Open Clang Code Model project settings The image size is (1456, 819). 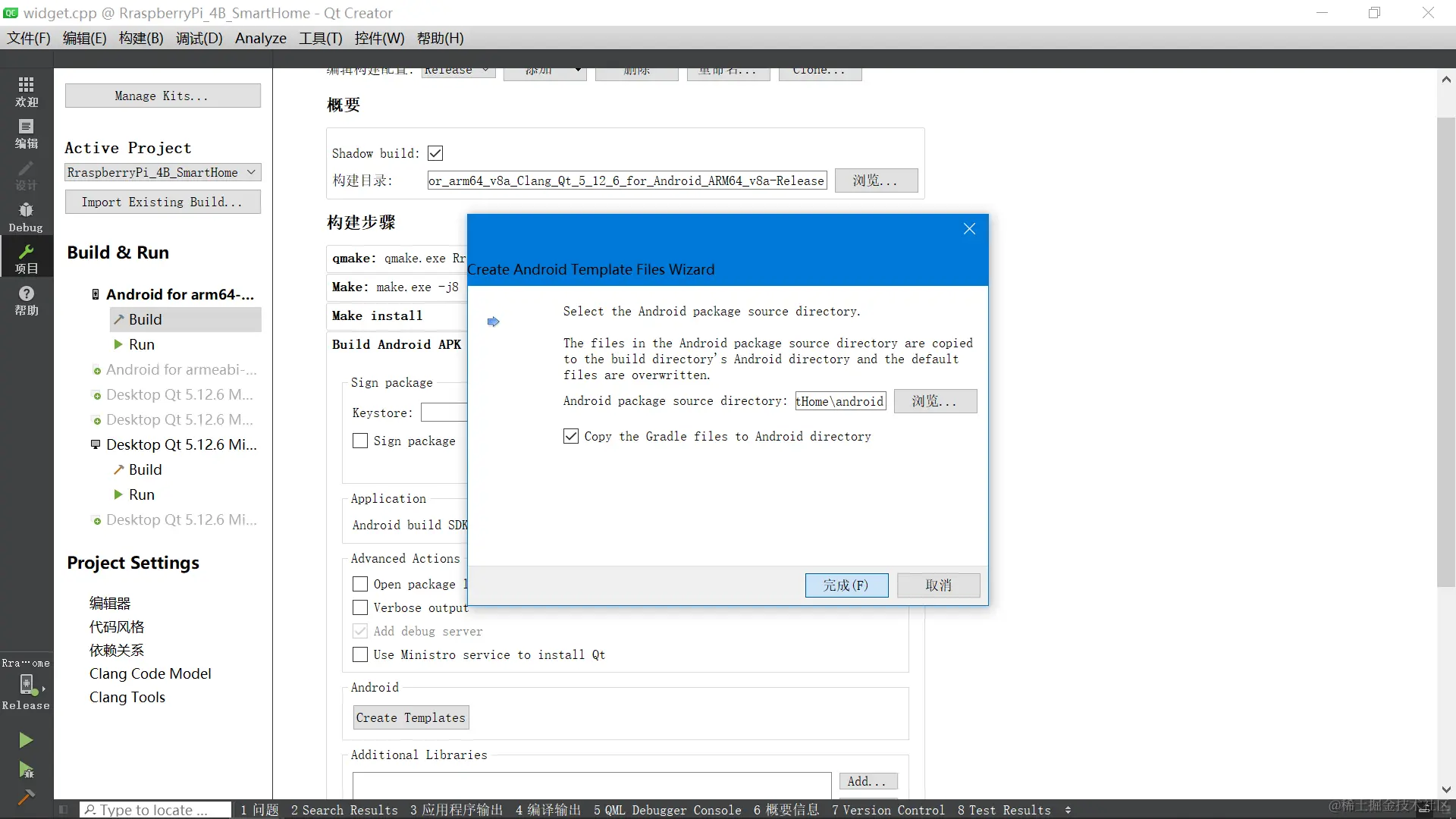click(150, 673)
